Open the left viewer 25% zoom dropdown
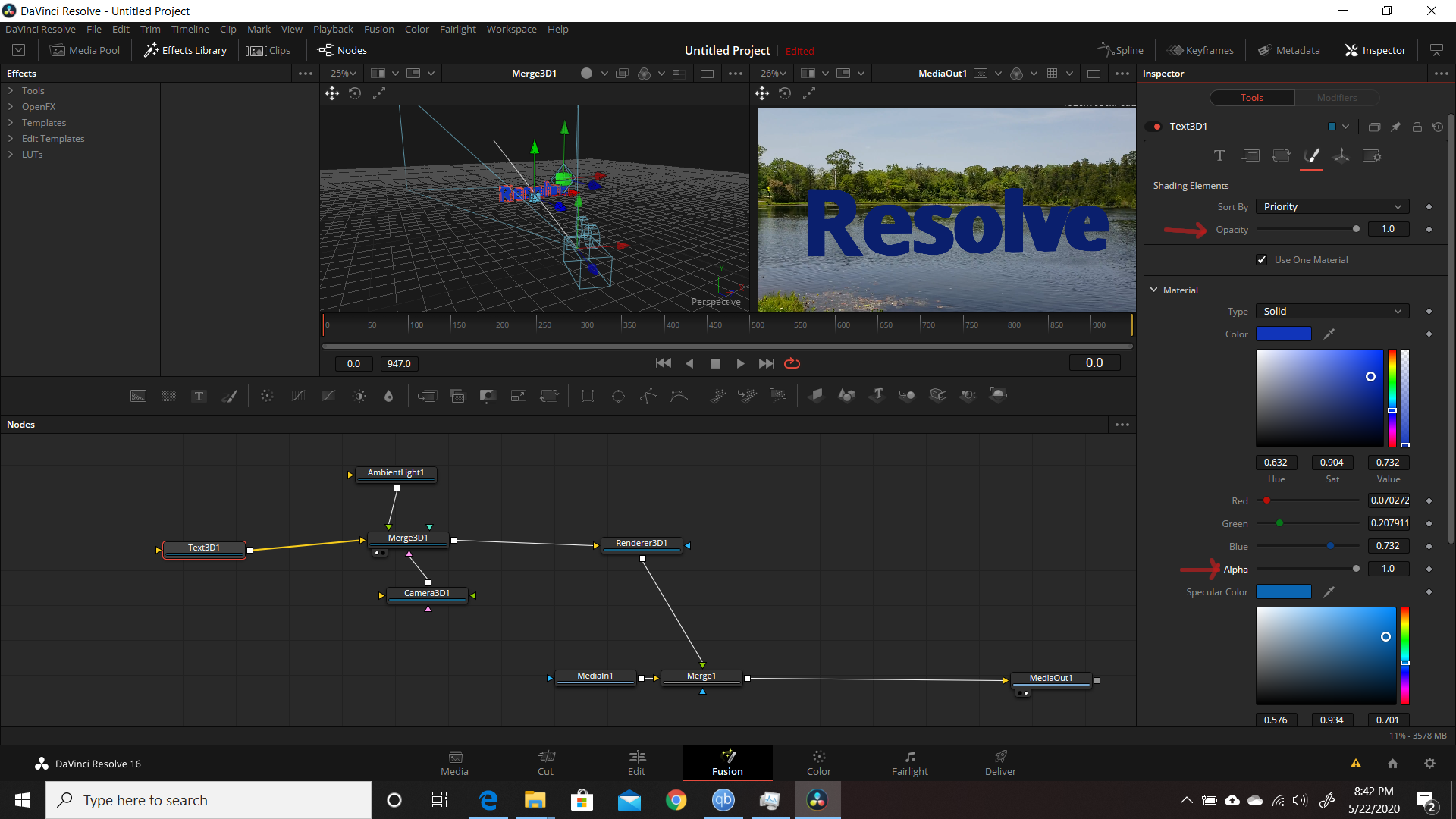Image resolution: width=1456 pixels, height=819 pixels. tap(344, 74)
